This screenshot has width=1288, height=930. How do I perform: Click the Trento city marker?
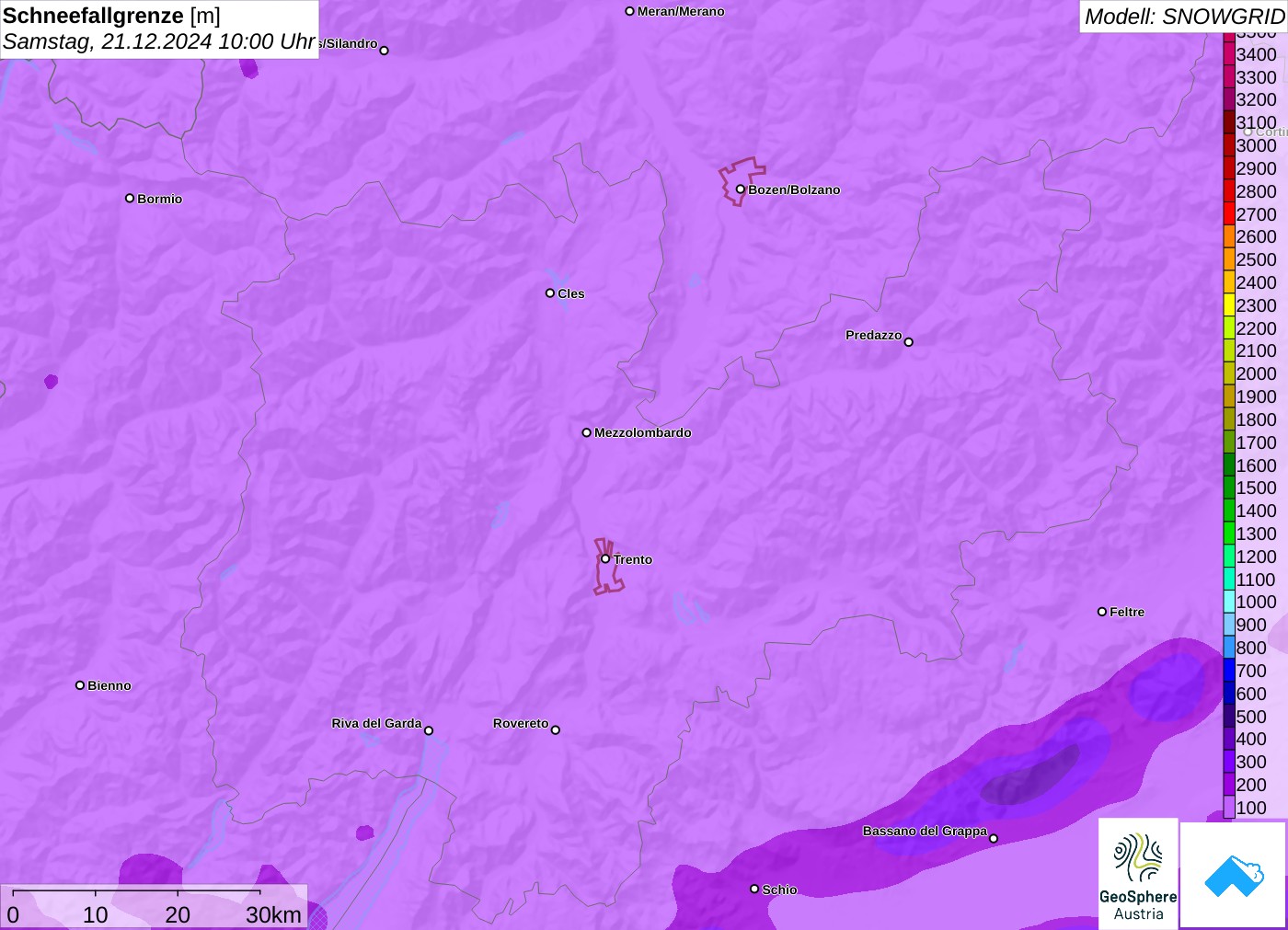pyautogui.click(x=605, y=558)
